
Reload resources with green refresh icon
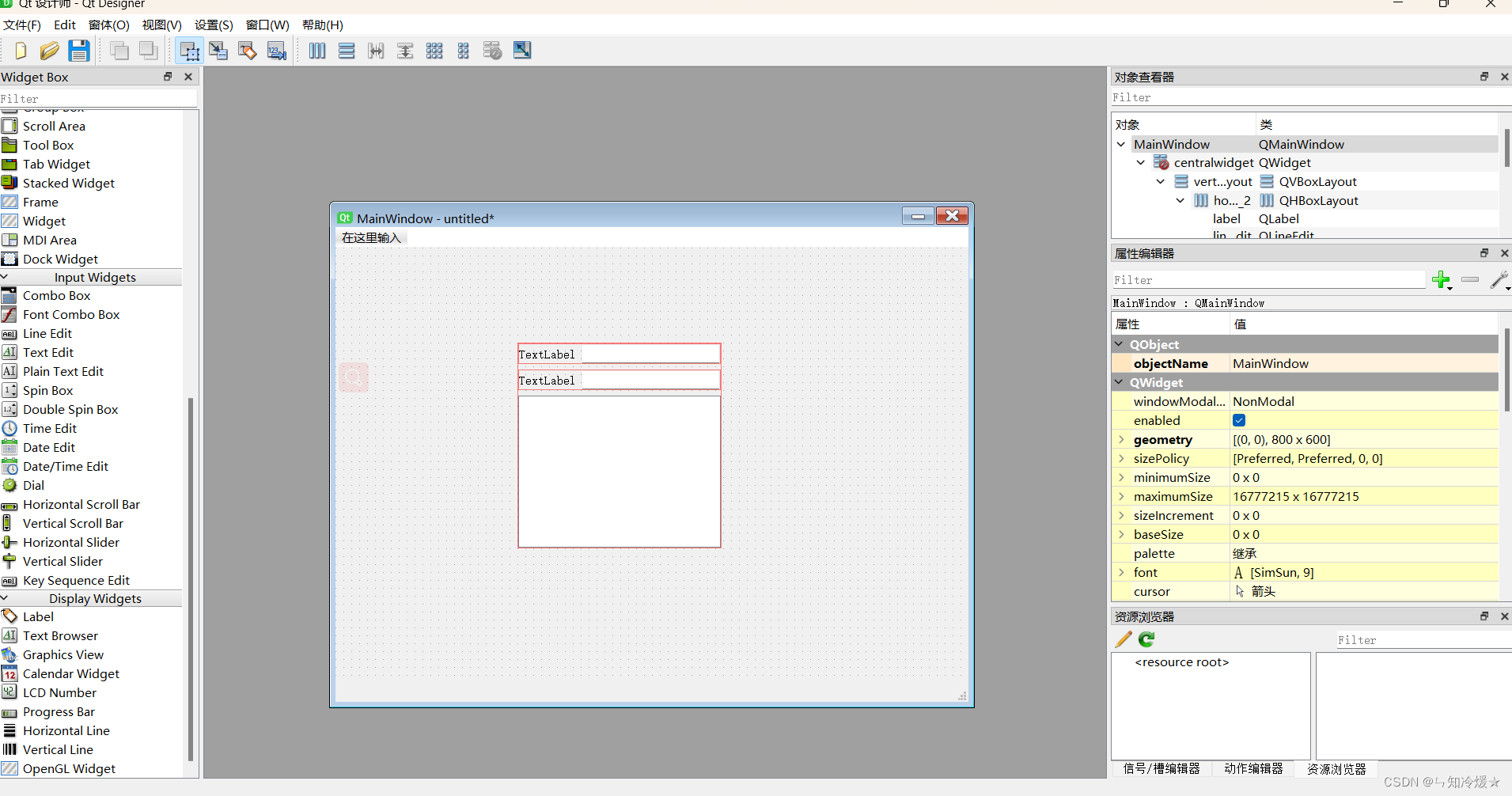(1146, 639)
